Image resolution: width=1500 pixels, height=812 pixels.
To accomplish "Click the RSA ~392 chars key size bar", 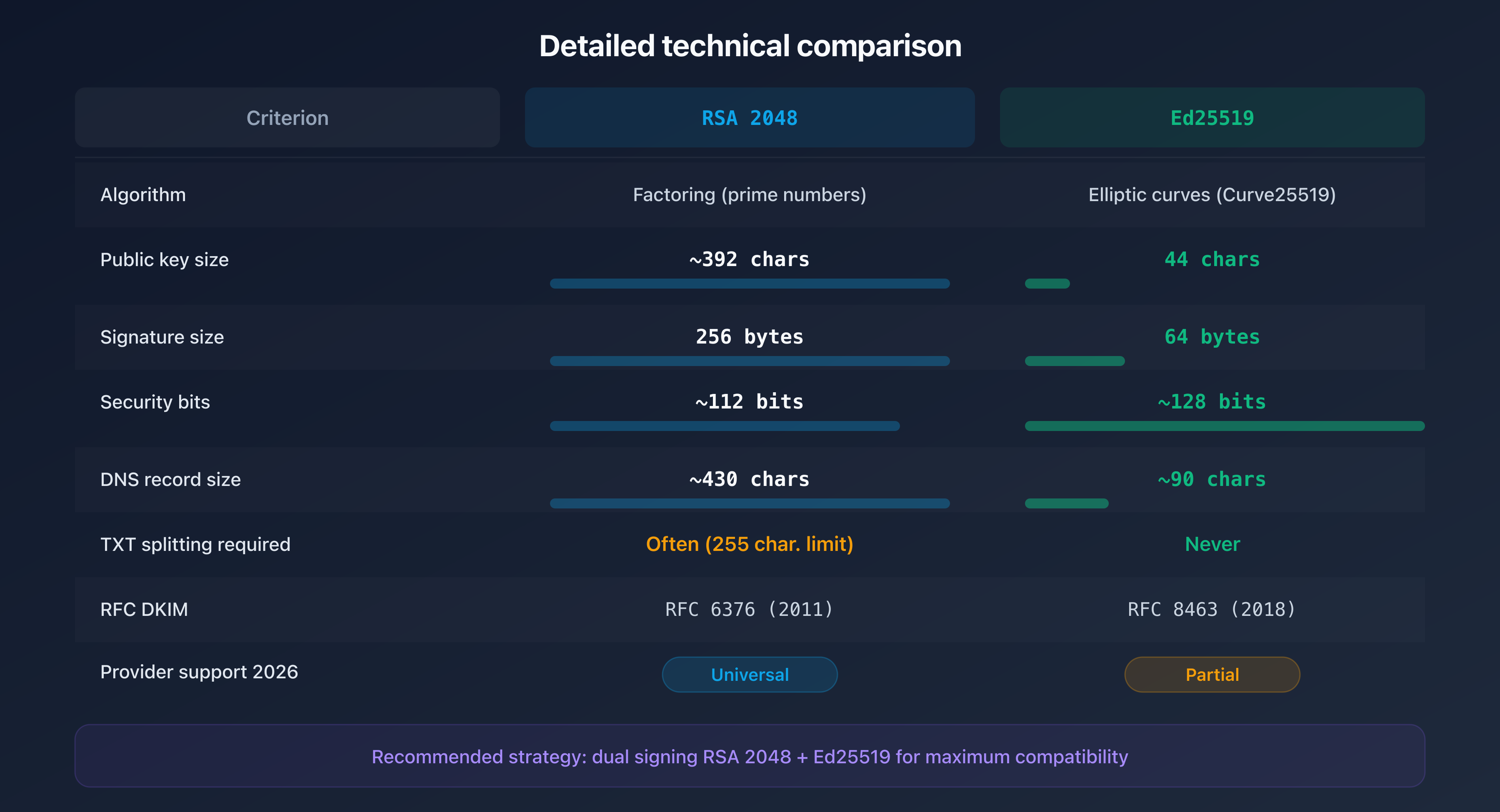I will click(750, 284).
